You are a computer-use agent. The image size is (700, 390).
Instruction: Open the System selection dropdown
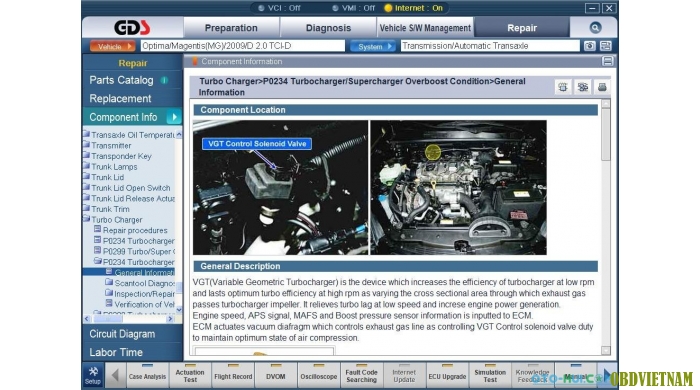point(372,46)
